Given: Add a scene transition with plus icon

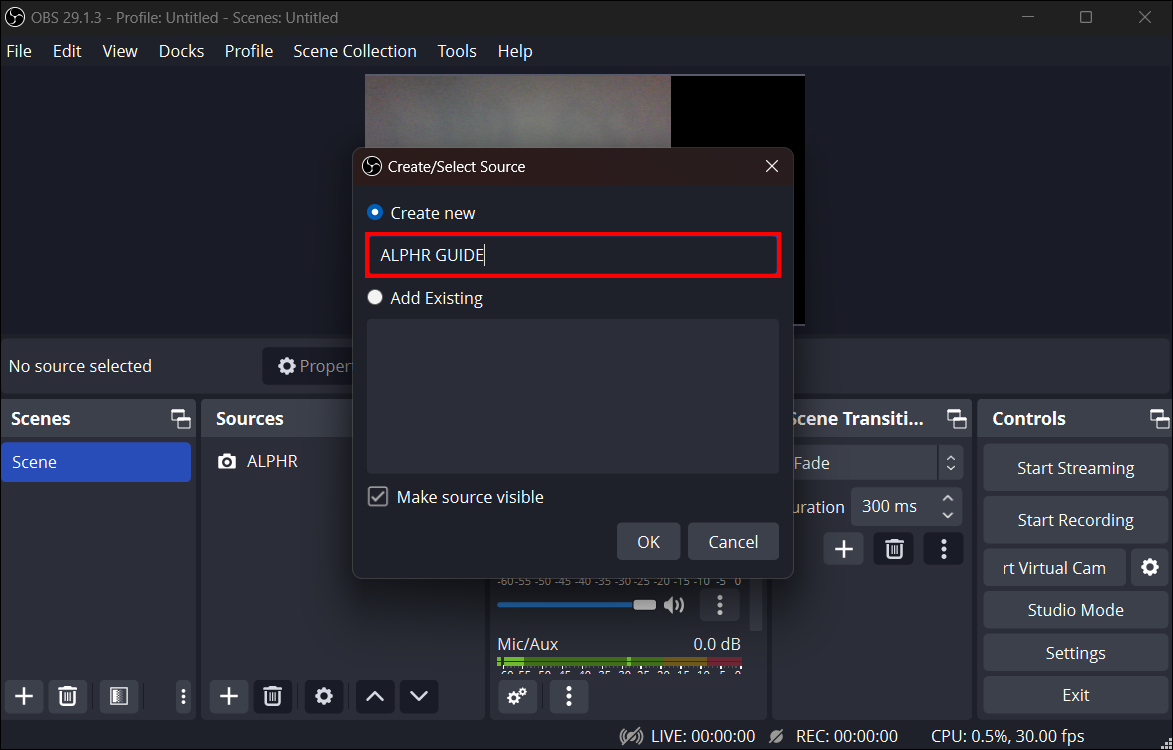Looking at the screenshot, I should point(844,549).
